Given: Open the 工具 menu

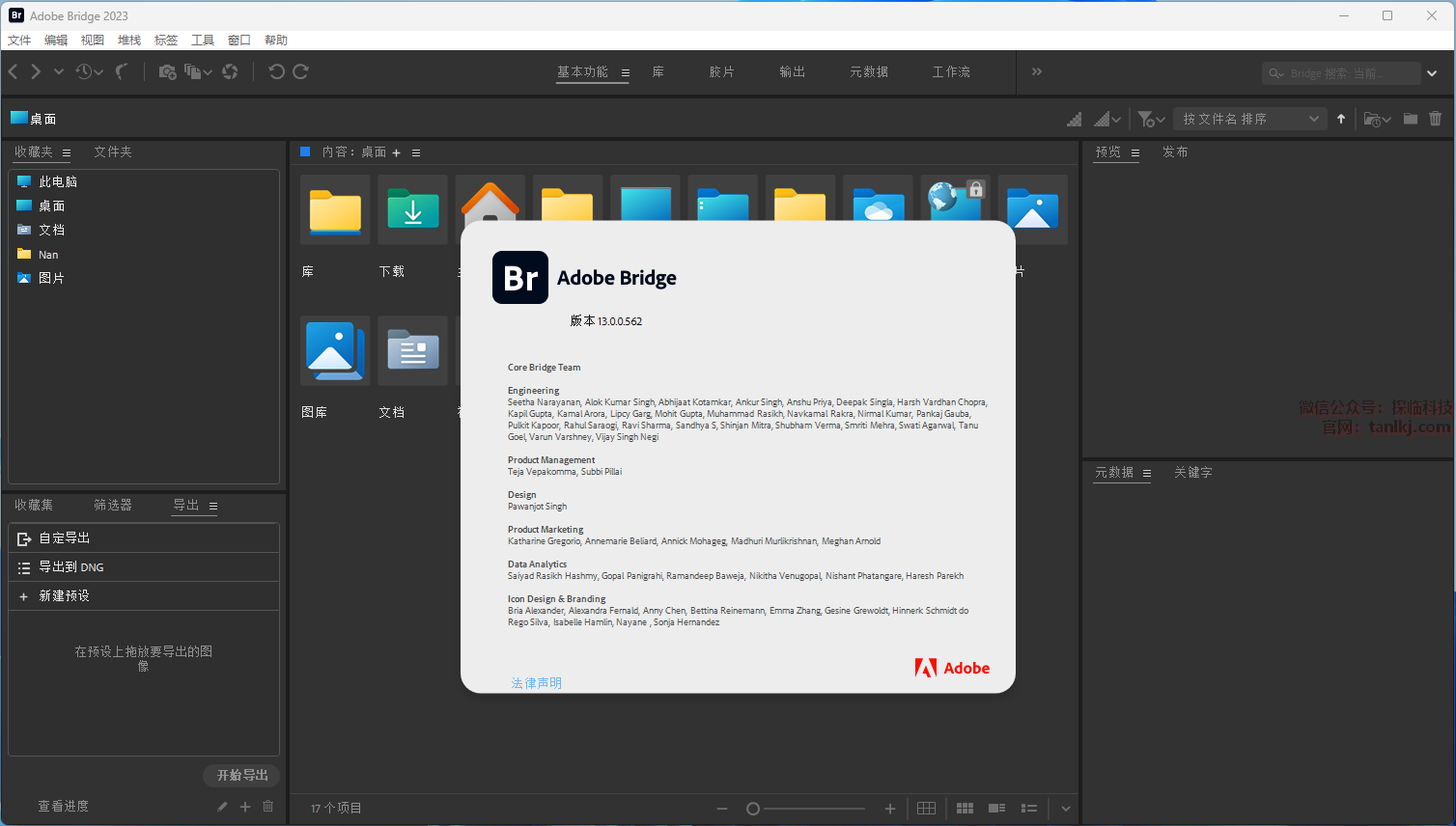Looking at the screenshot, I should pos(203,40).
